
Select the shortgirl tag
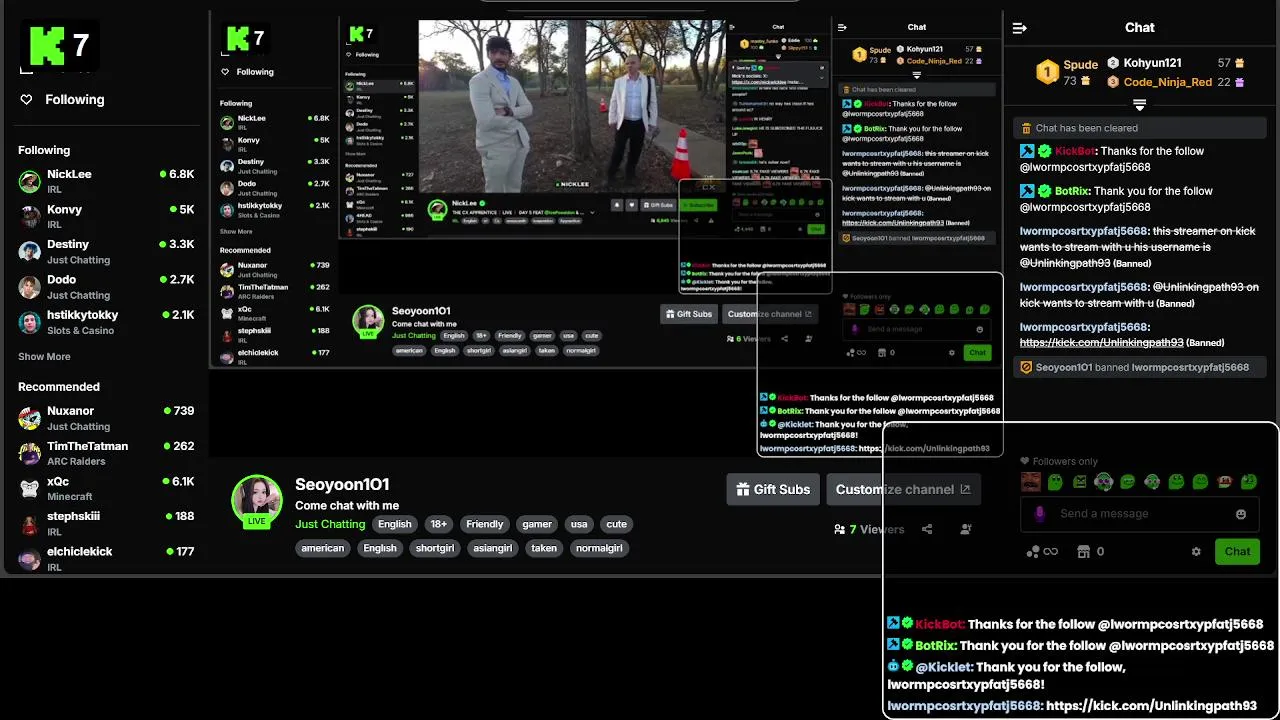[434, 548]
